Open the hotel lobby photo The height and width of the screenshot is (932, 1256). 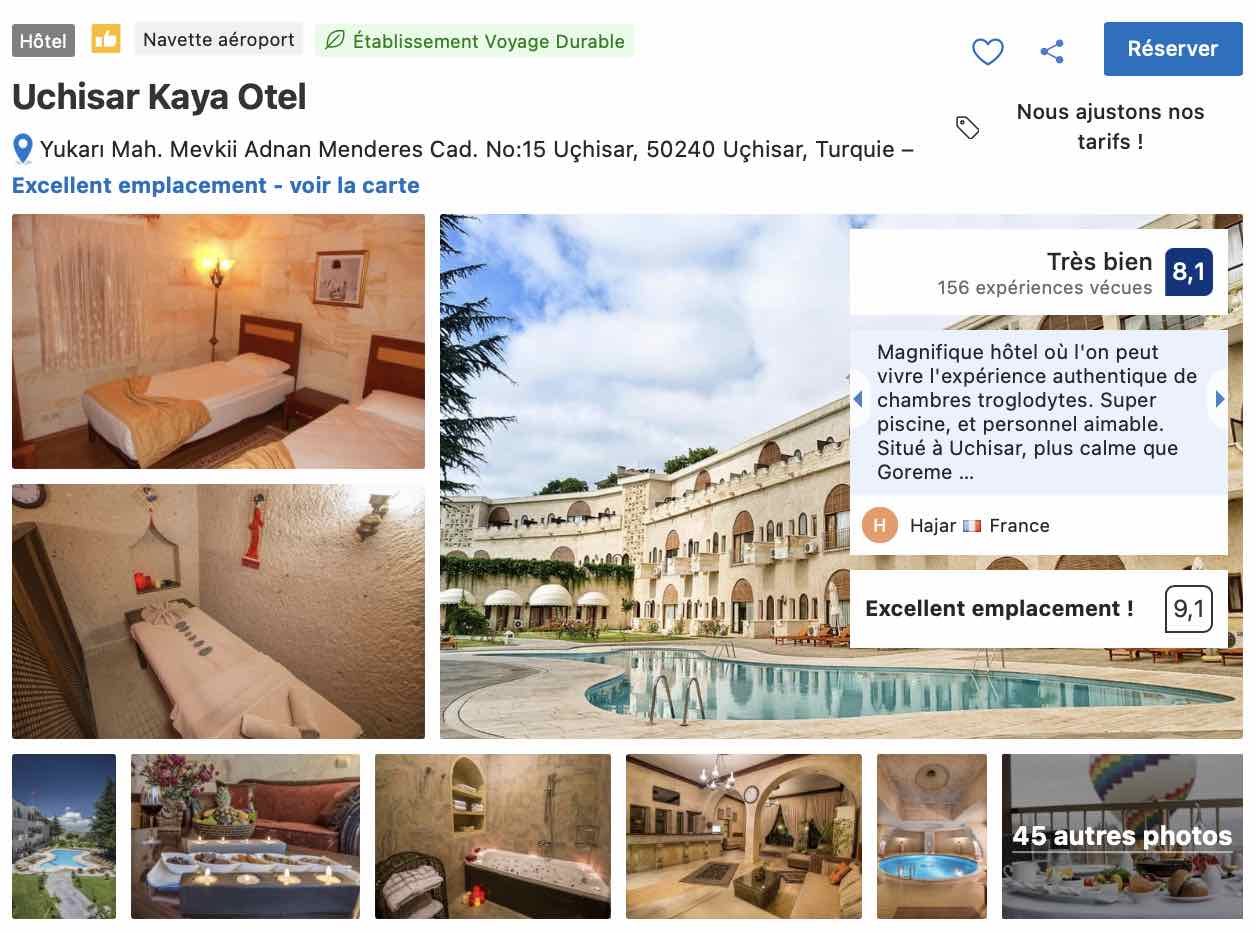click(744, 836)
